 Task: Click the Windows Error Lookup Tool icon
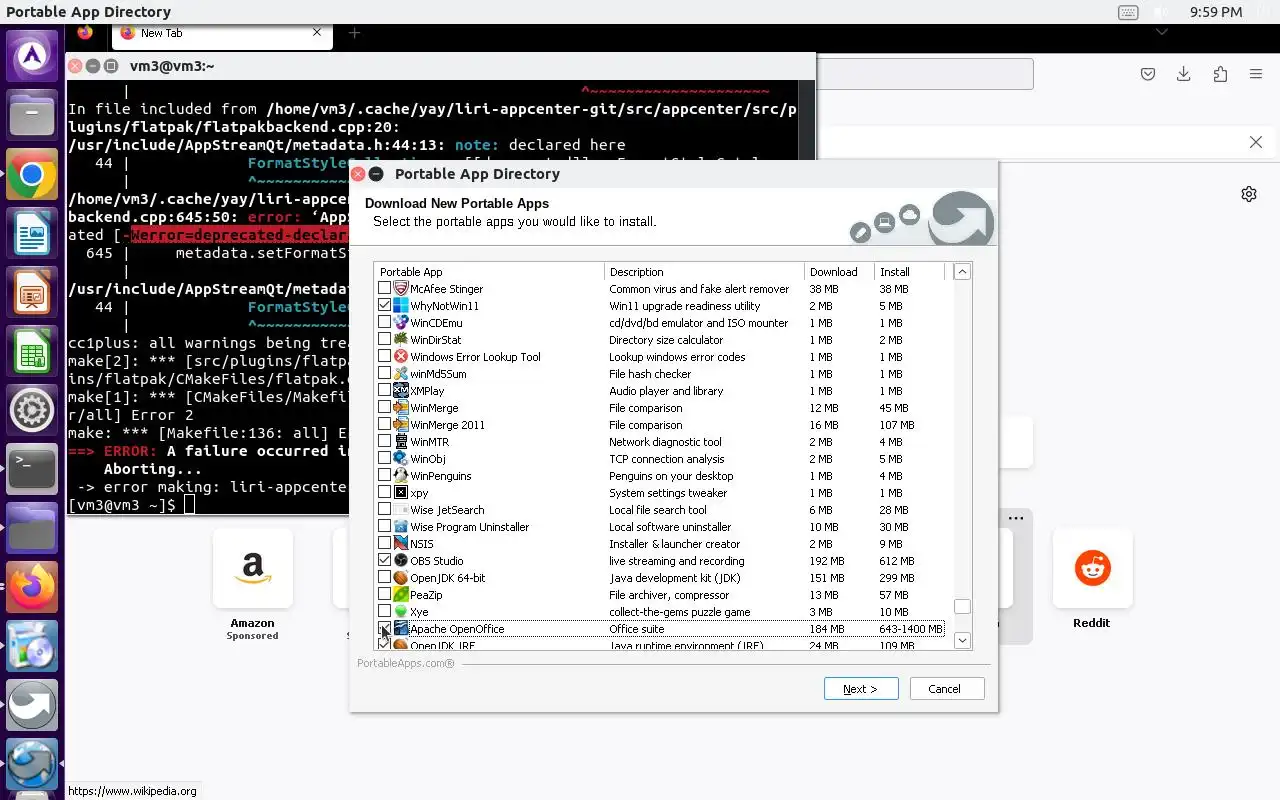(401, 357)
